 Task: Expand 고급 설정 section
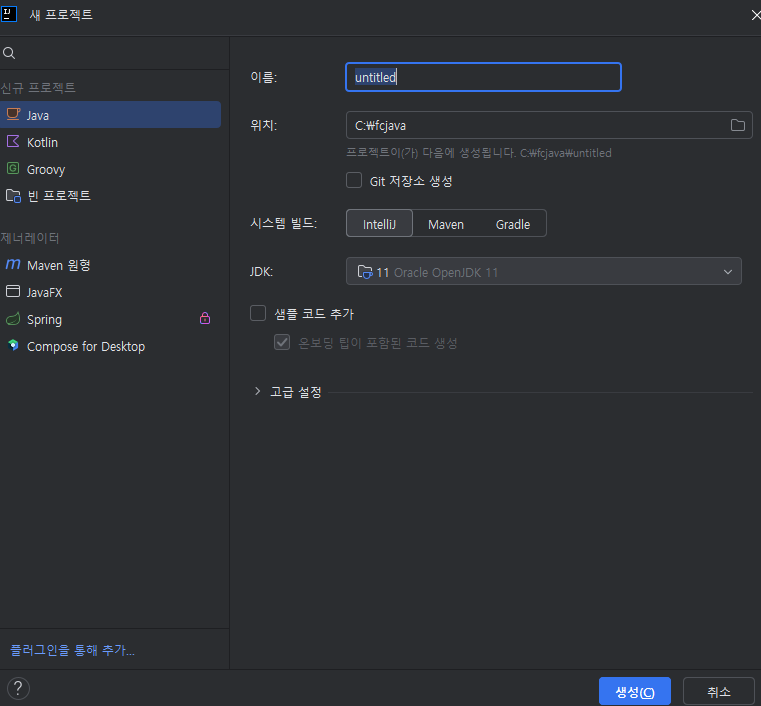pos(257,391)
